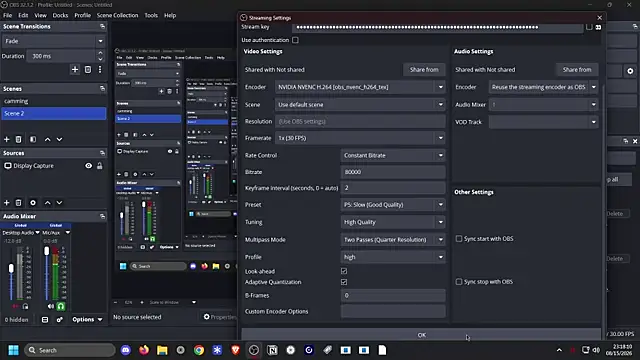The height and width of the screenshot is (360, 640).
Task: Move source up in the Sources list
Action: 48,202
